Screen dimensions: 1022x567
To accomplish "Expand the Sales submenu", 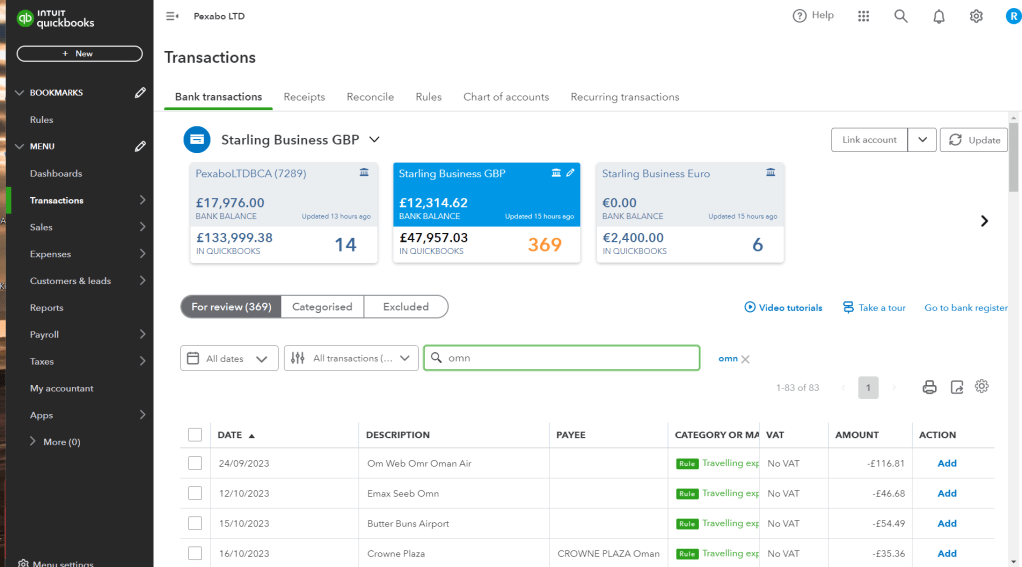I will tap(142, 227).
